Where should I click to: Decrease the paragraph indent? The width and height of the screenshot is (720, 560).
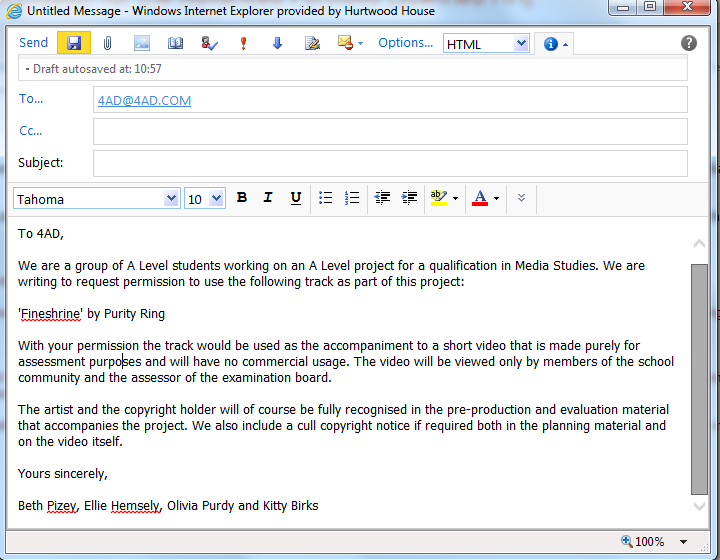(382, 198)
